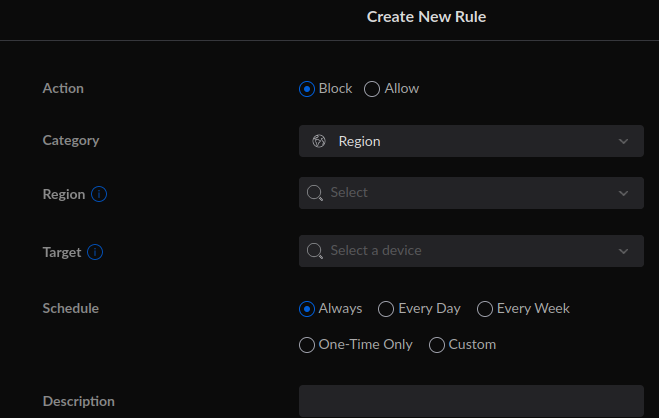Open the Category dropdown chevron
This screenshot has height=418, width=659.
coord(624,142)
